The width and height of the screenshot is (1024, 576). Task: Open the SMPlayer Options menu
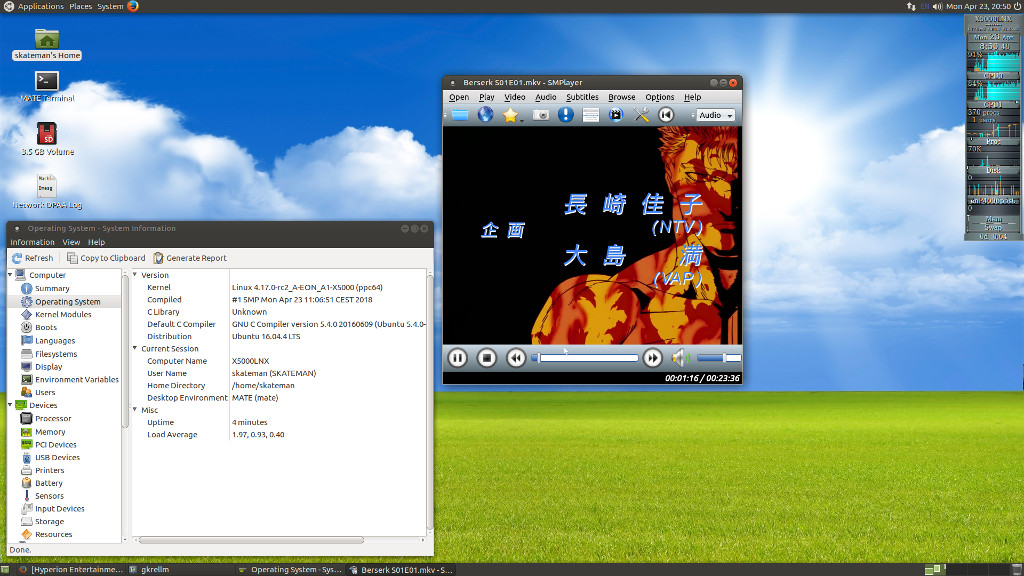click(660, 97)
